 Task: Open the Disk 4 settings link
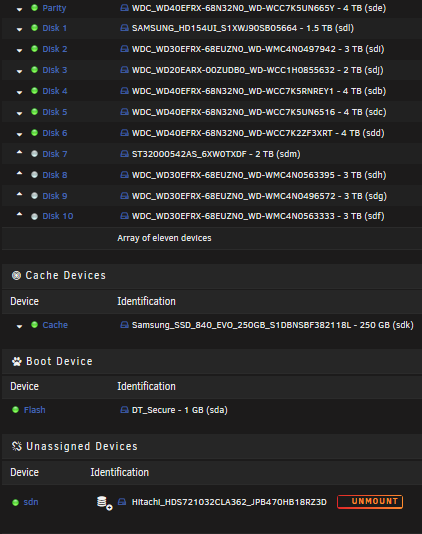tap(55, 91)
